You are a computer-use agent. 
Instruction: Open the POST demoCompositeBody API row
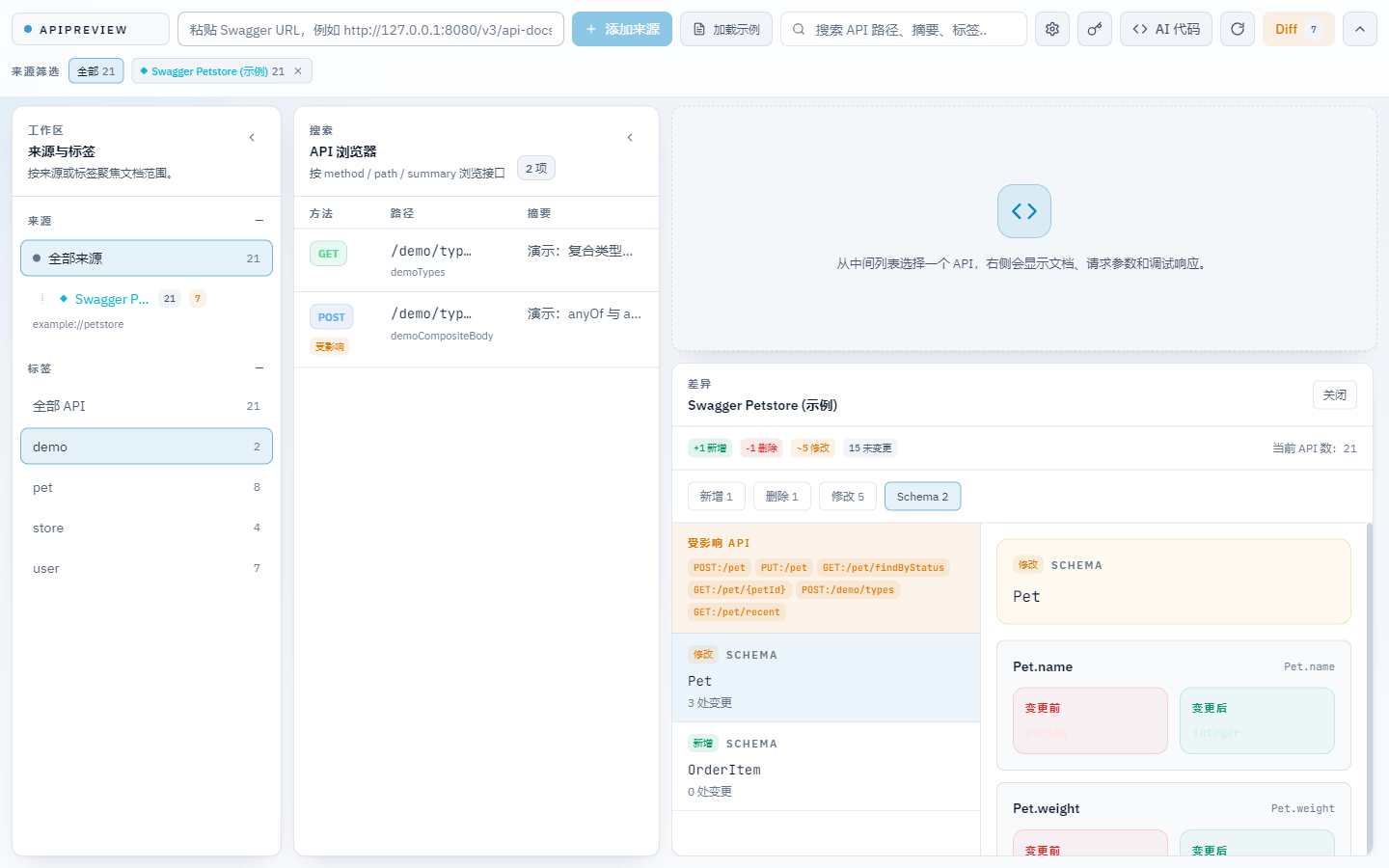point(477,330)
